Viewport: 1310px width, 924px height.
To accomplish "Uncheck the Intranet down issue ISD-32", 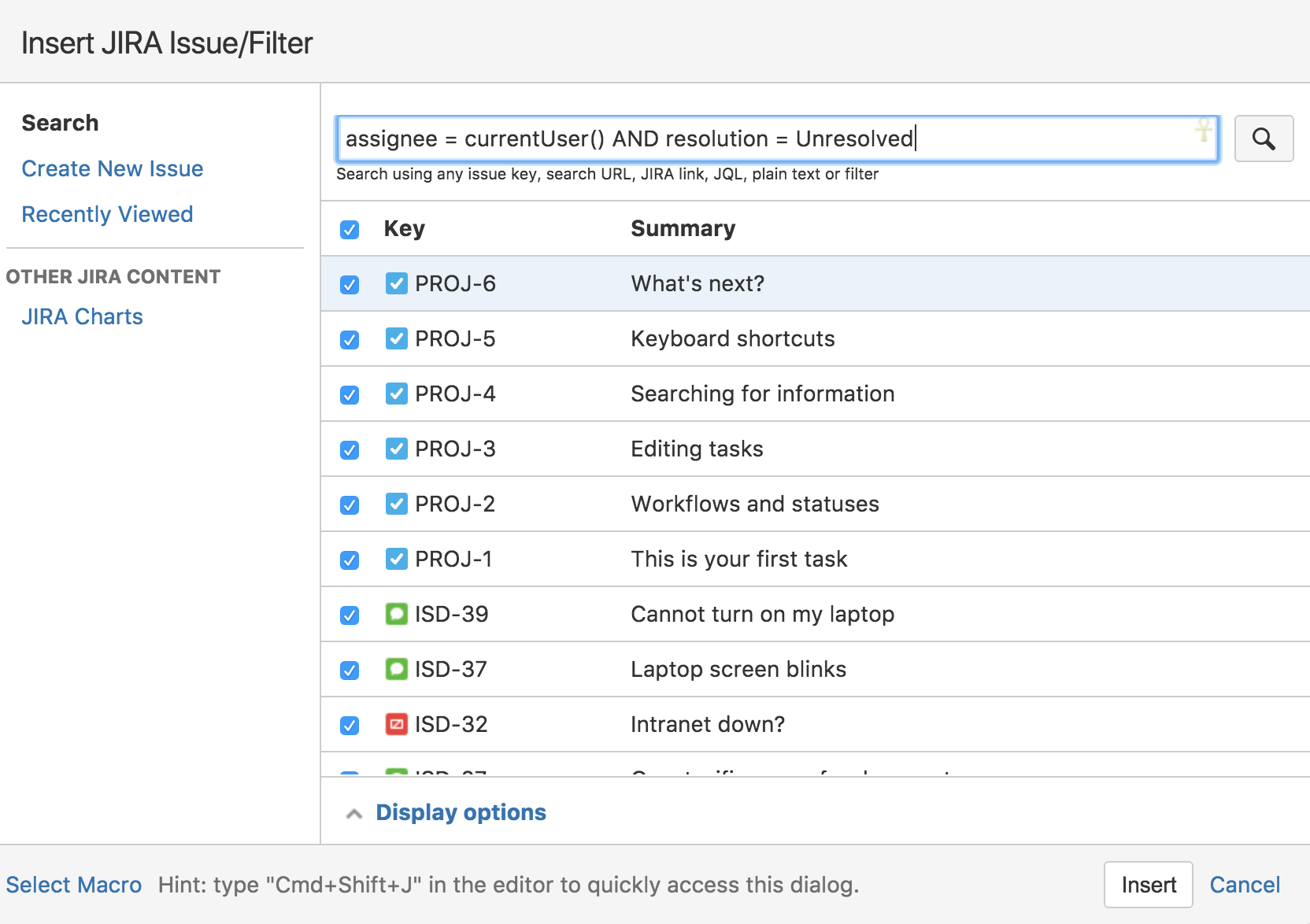I will point(349,725).
